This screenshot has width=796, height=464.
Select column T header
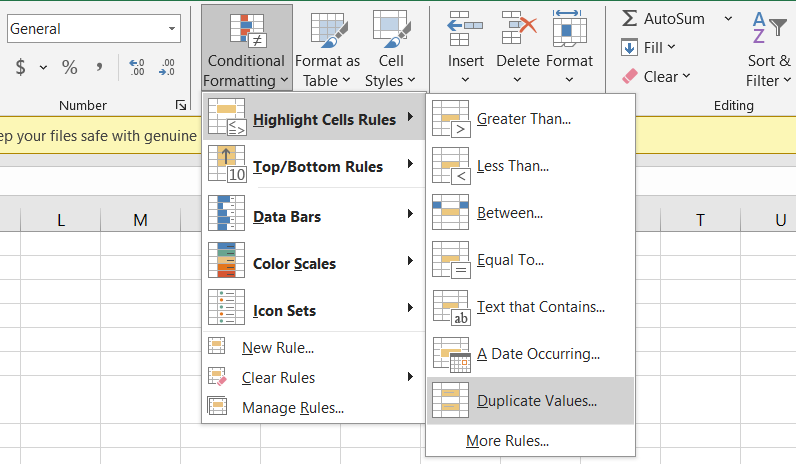click(x=700, y=220)
